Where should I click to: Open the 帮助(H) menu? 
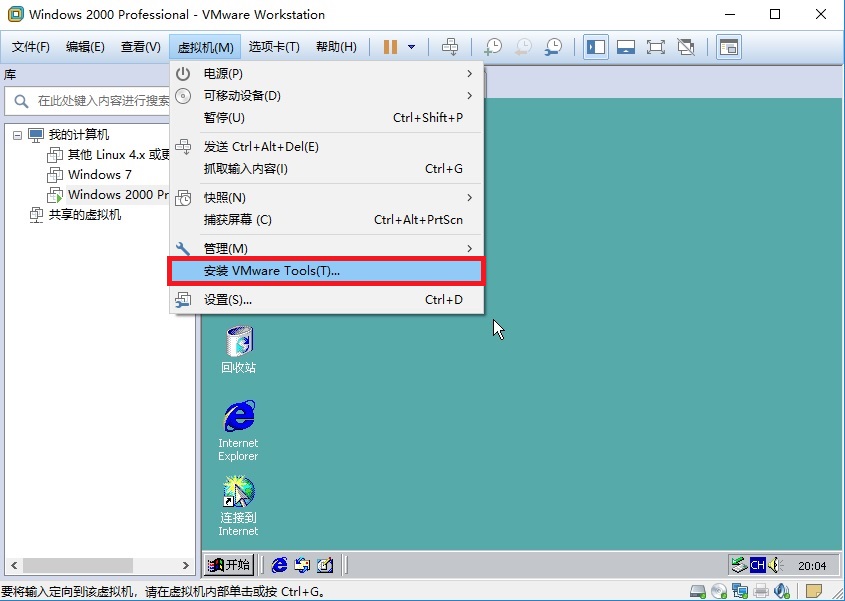pyautogui.click(x=336, y=47)
